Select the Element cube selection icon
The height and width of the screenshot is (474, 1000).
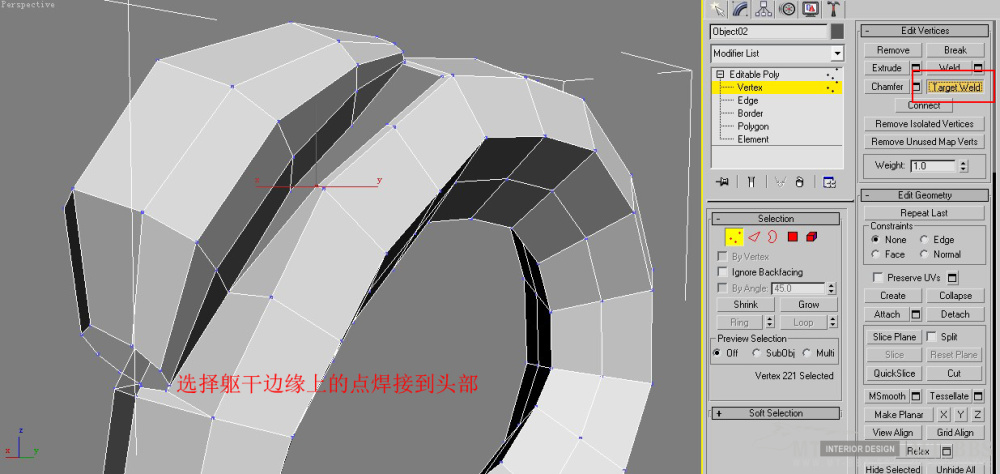click(811, 237)
